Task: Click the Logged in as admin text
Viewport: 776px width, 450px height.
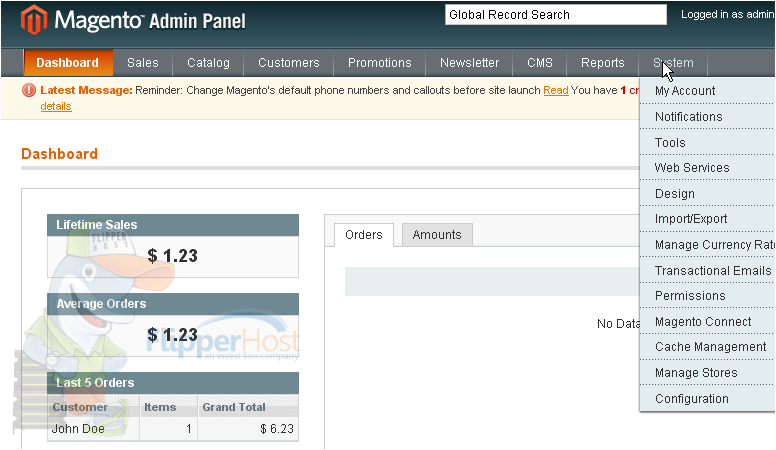Action: (728, 14)
